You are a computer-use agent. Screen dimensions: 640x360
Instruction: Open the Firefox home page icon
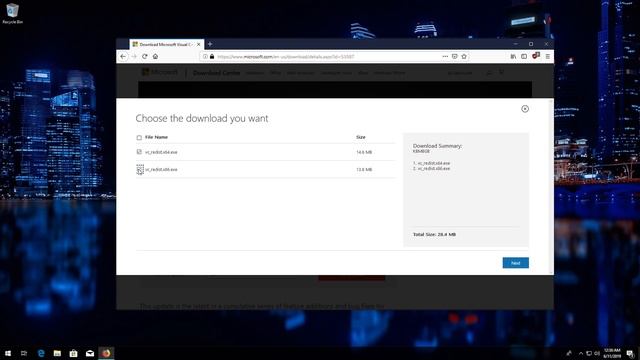156,56
